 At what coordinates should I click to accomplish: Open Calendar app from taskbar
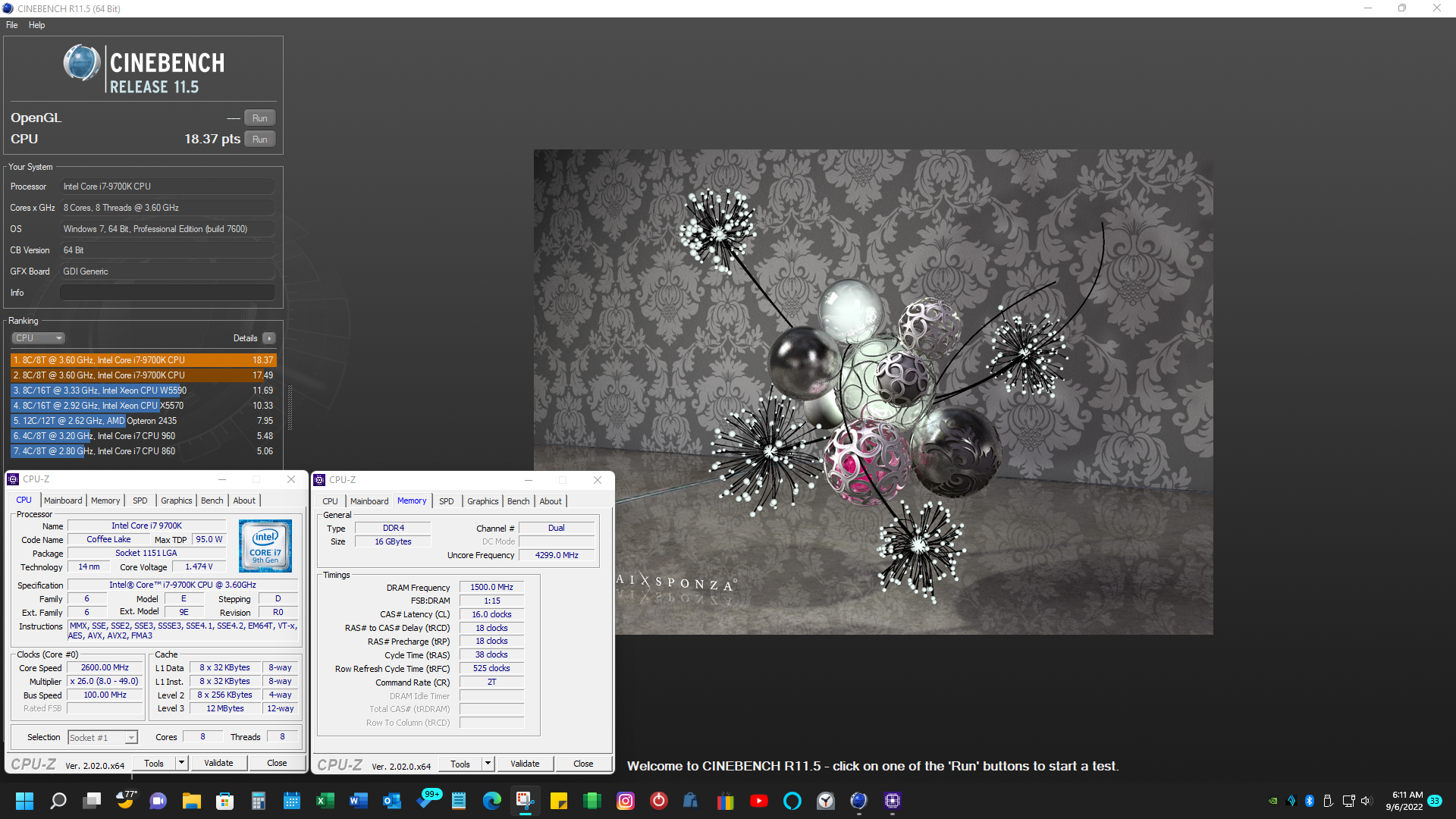[292, 801]
